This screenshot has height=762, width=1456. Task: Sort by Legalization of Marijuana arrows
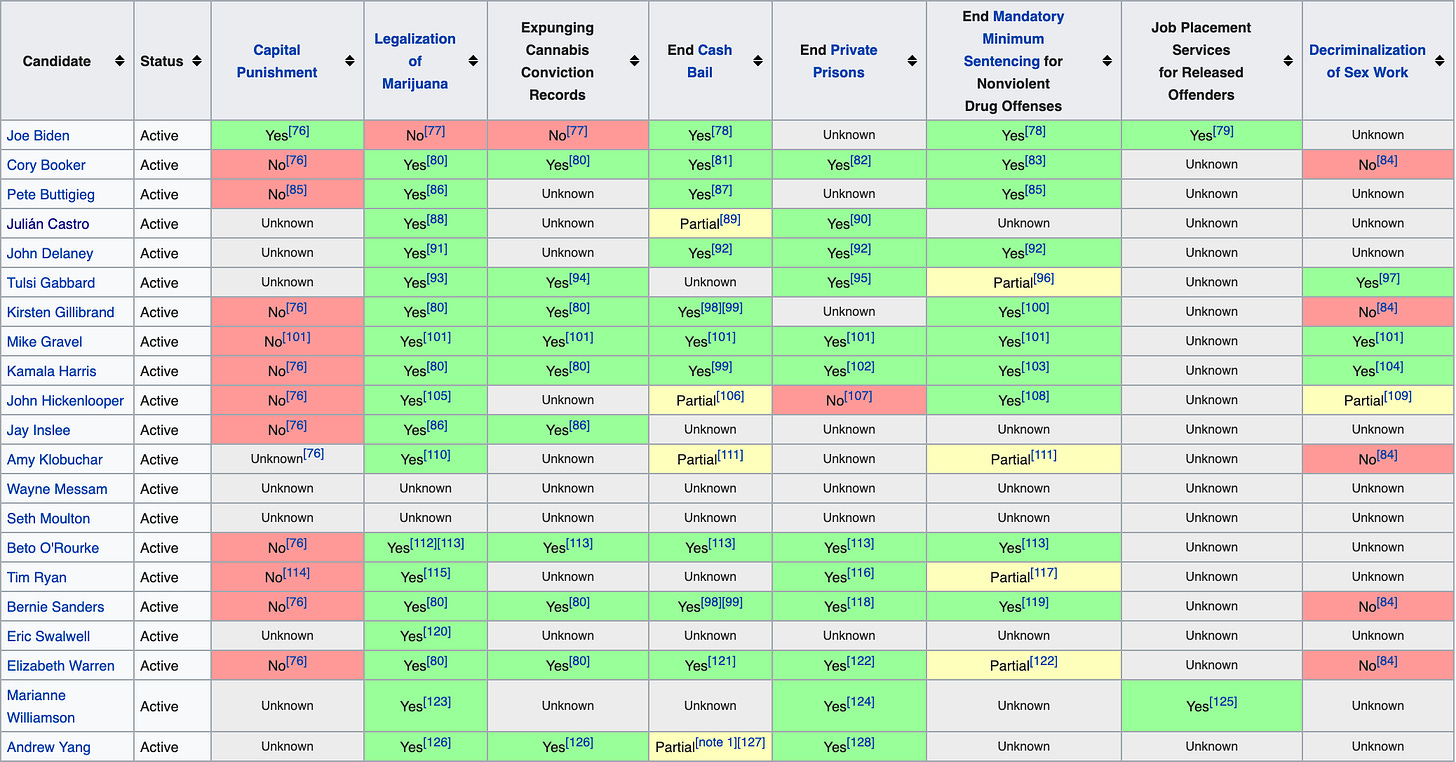click(473, 61)
